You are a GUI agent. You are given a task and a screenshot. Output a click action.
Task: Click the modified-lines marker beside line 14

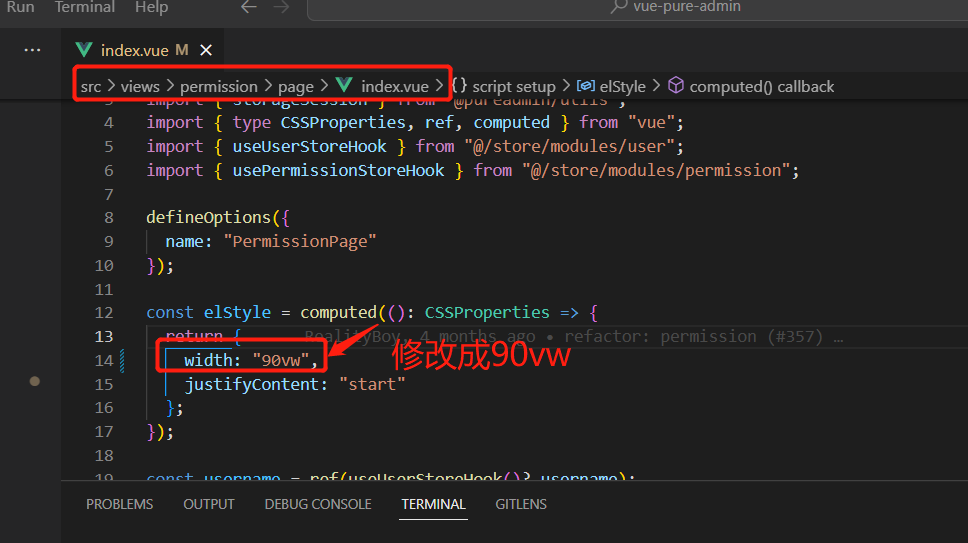tap(122, 360)
